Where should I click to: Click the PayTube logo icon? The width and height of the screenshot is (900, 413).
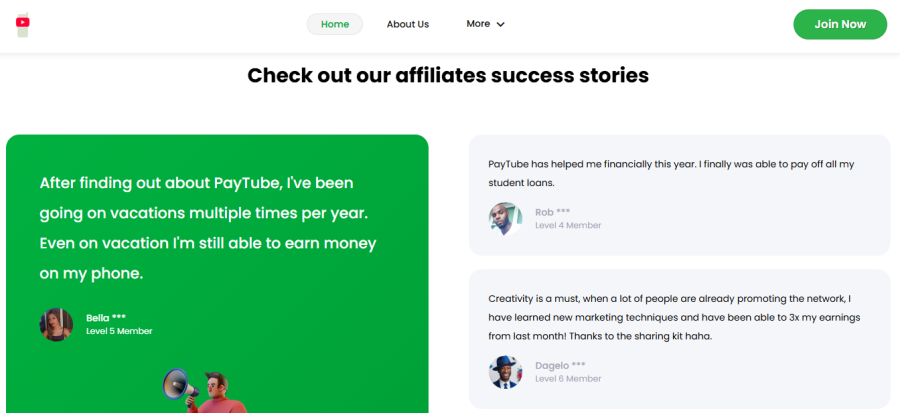23,24
